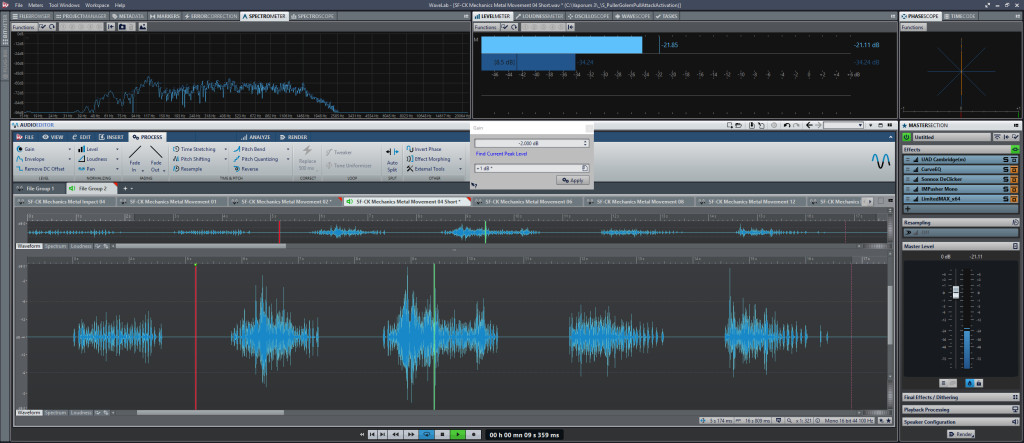This screenshot has width=1024, height=443.
Task: Open the Pan normalizer
Action: [x=89, y=169]
